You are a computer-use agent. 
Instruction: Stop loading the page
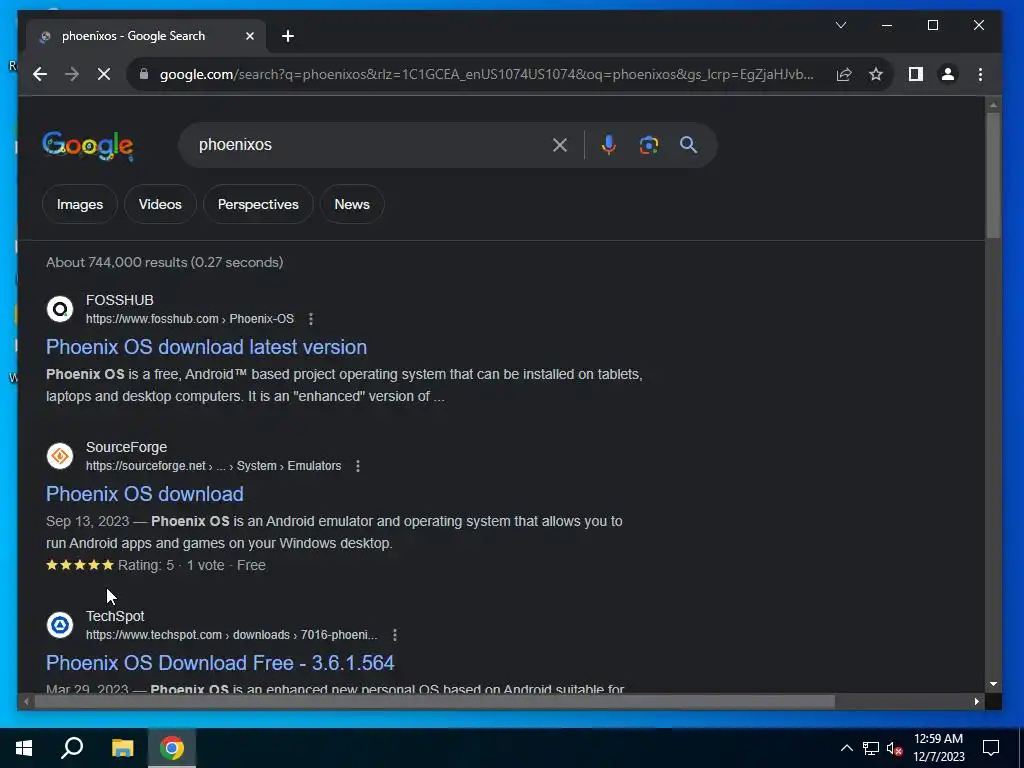pos(104,74)
